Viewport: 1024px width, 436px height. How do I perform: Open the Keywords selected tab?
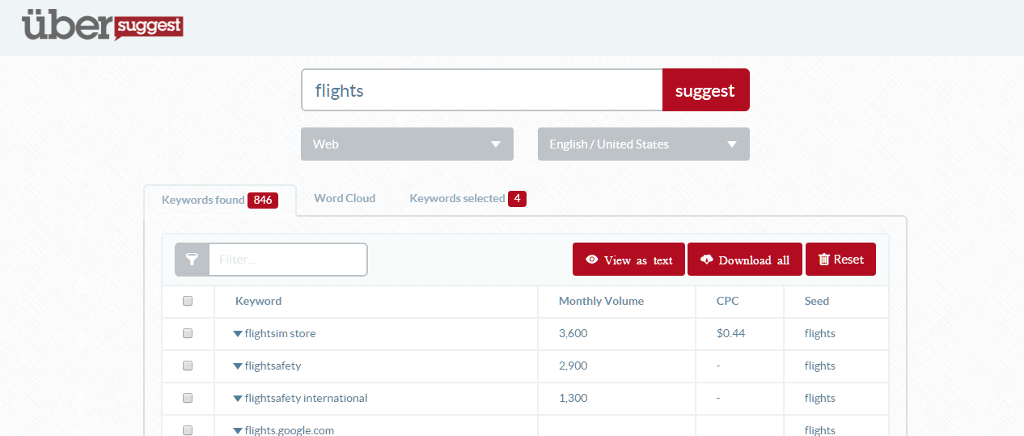point(468,198)
